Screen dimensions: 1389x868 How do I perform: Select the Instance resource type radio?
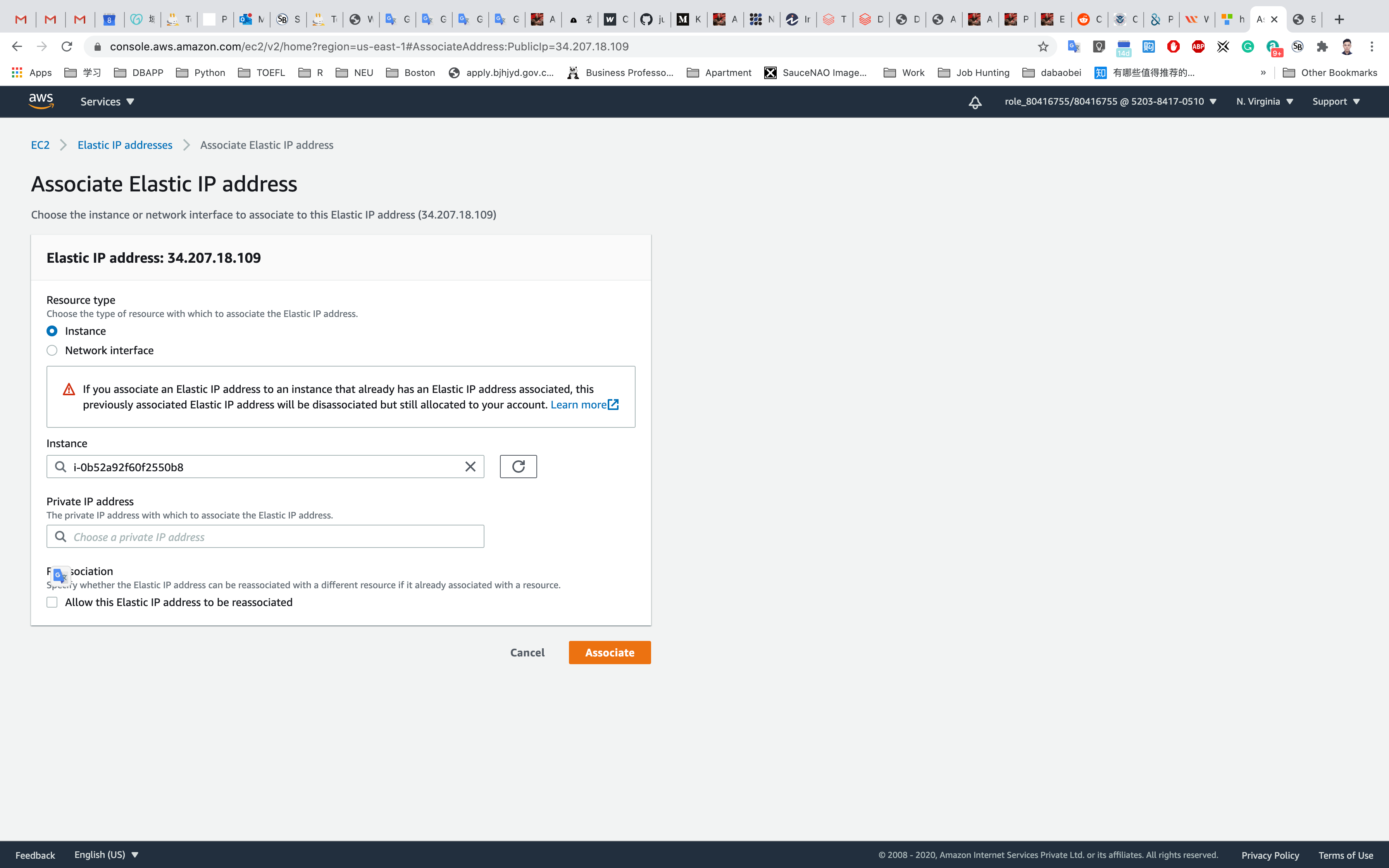(52, 331)
